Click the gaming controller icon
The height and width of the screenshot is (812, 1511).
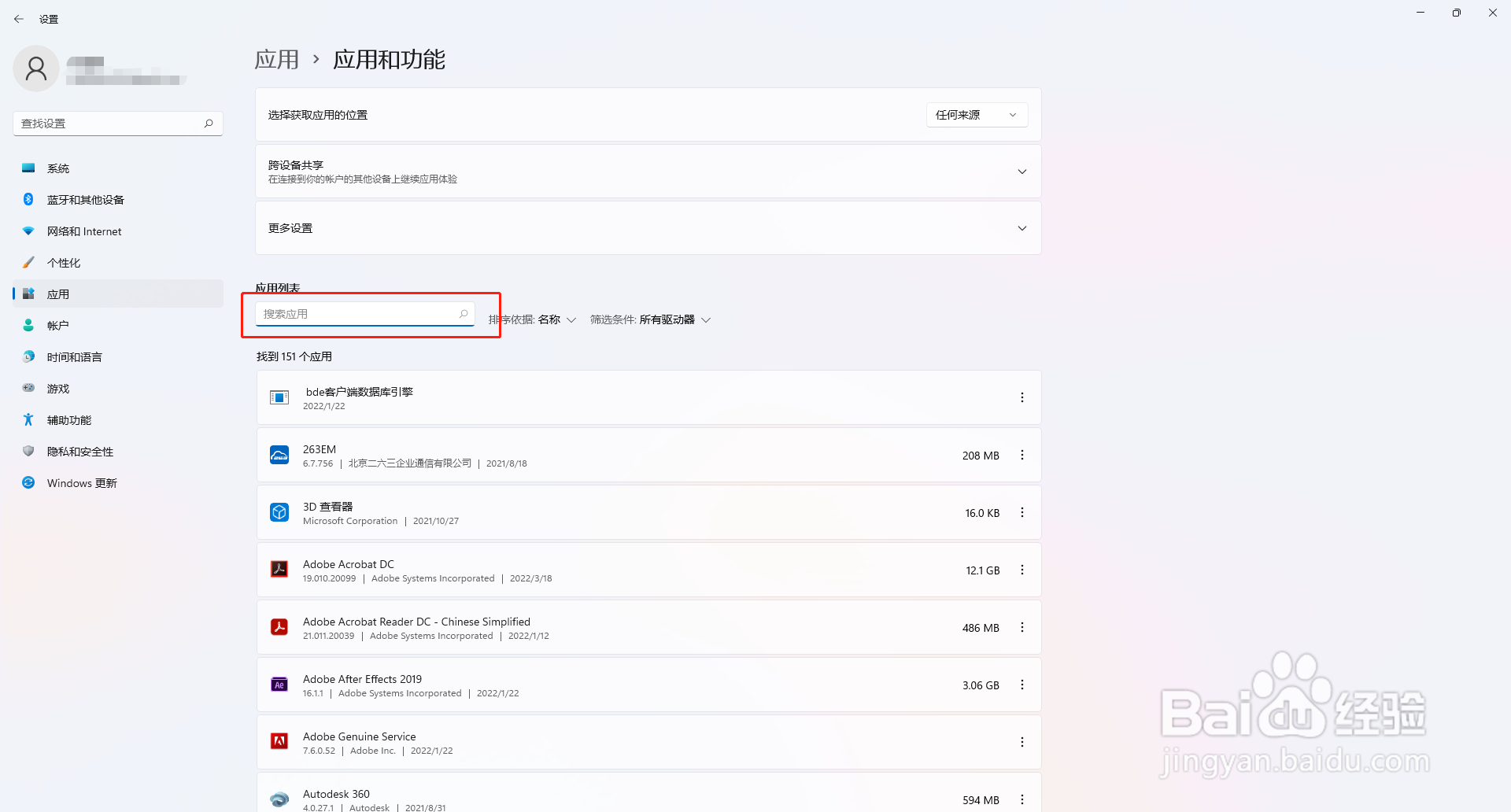[x=28, y=388]
